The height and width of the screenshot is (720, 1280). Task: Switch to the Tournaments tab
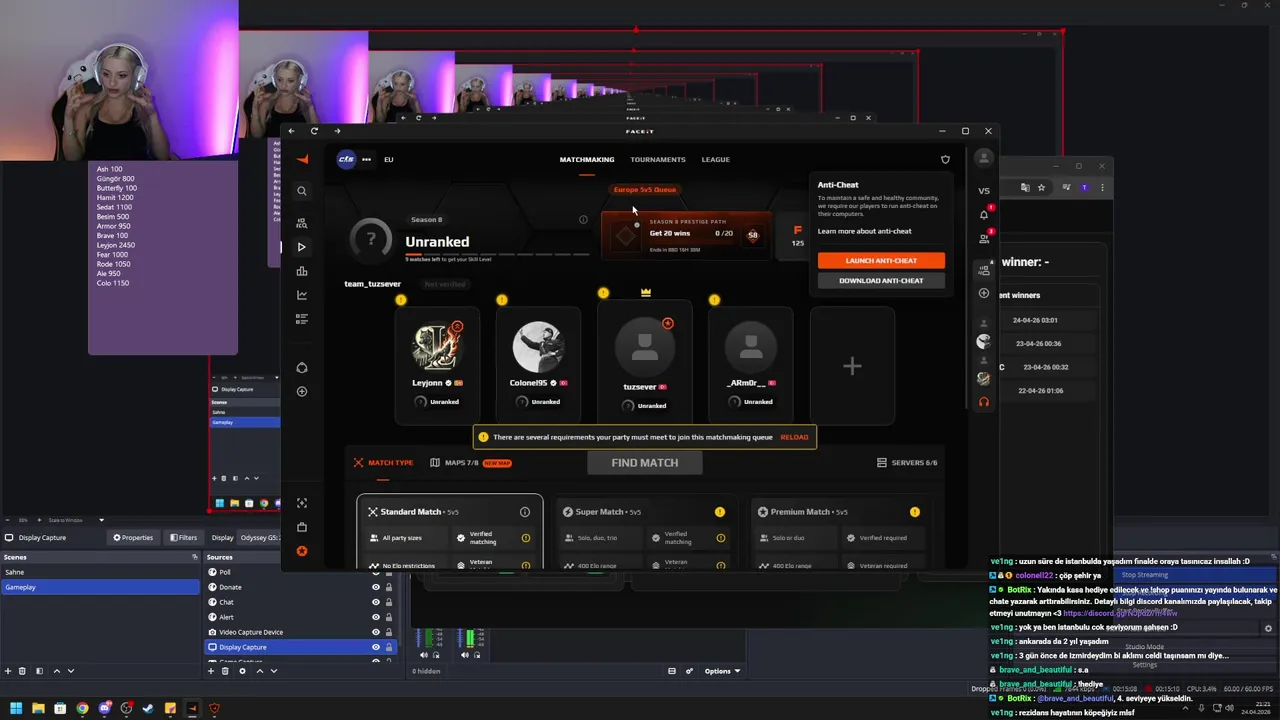pos(658,159)
